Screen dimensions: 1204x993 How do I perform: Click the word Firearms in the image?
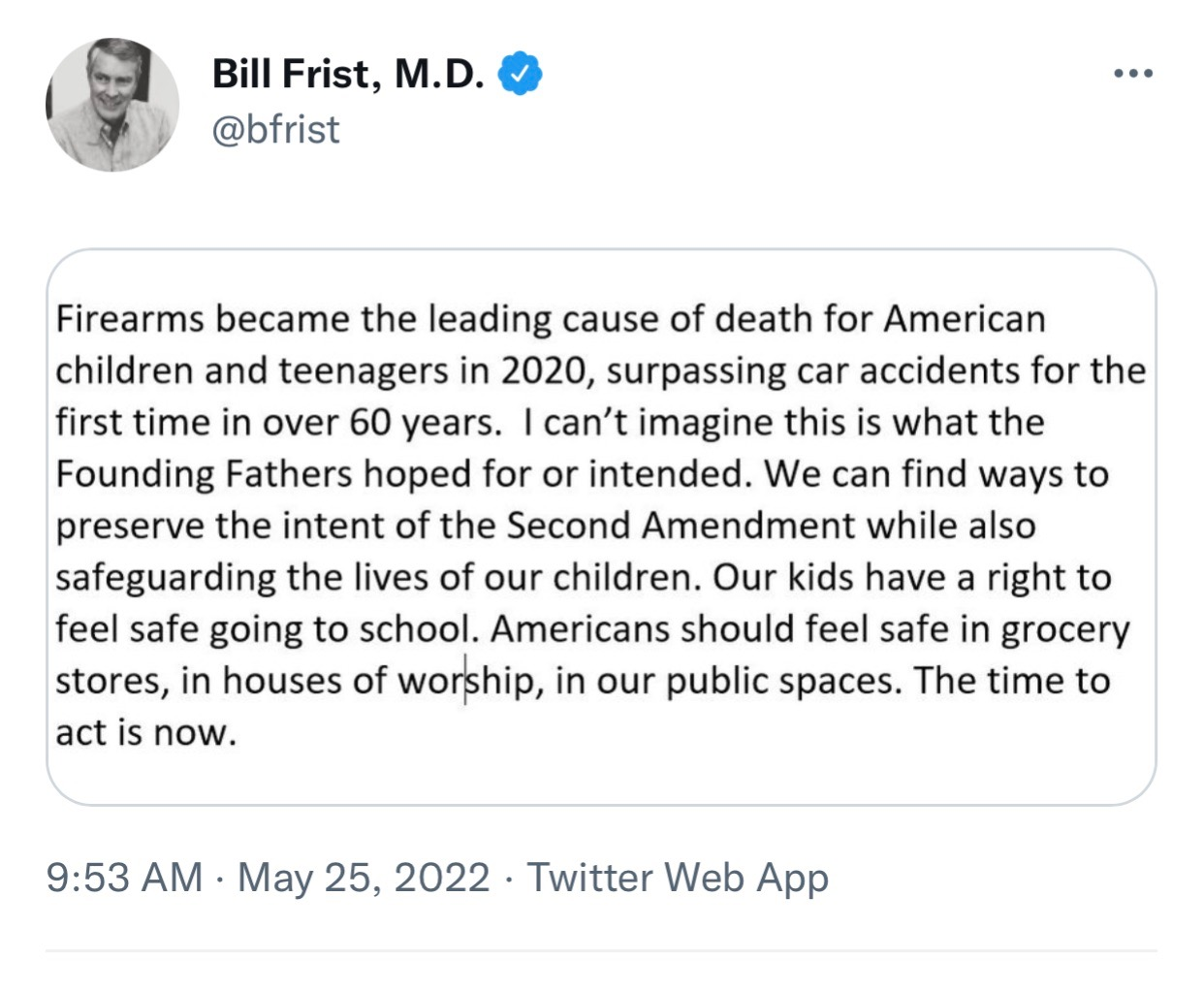tap(130, 319)
